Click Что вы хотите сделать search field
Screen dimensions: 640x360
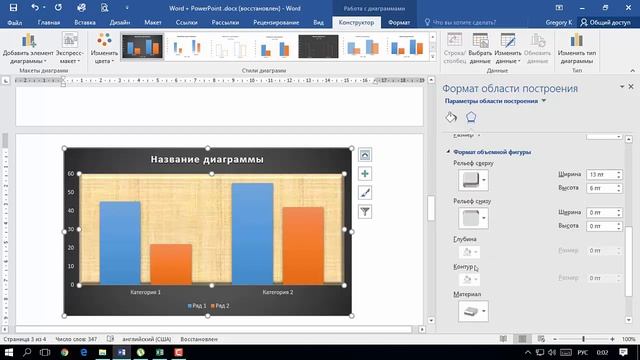pyautogui.click(x=464, y=22)
